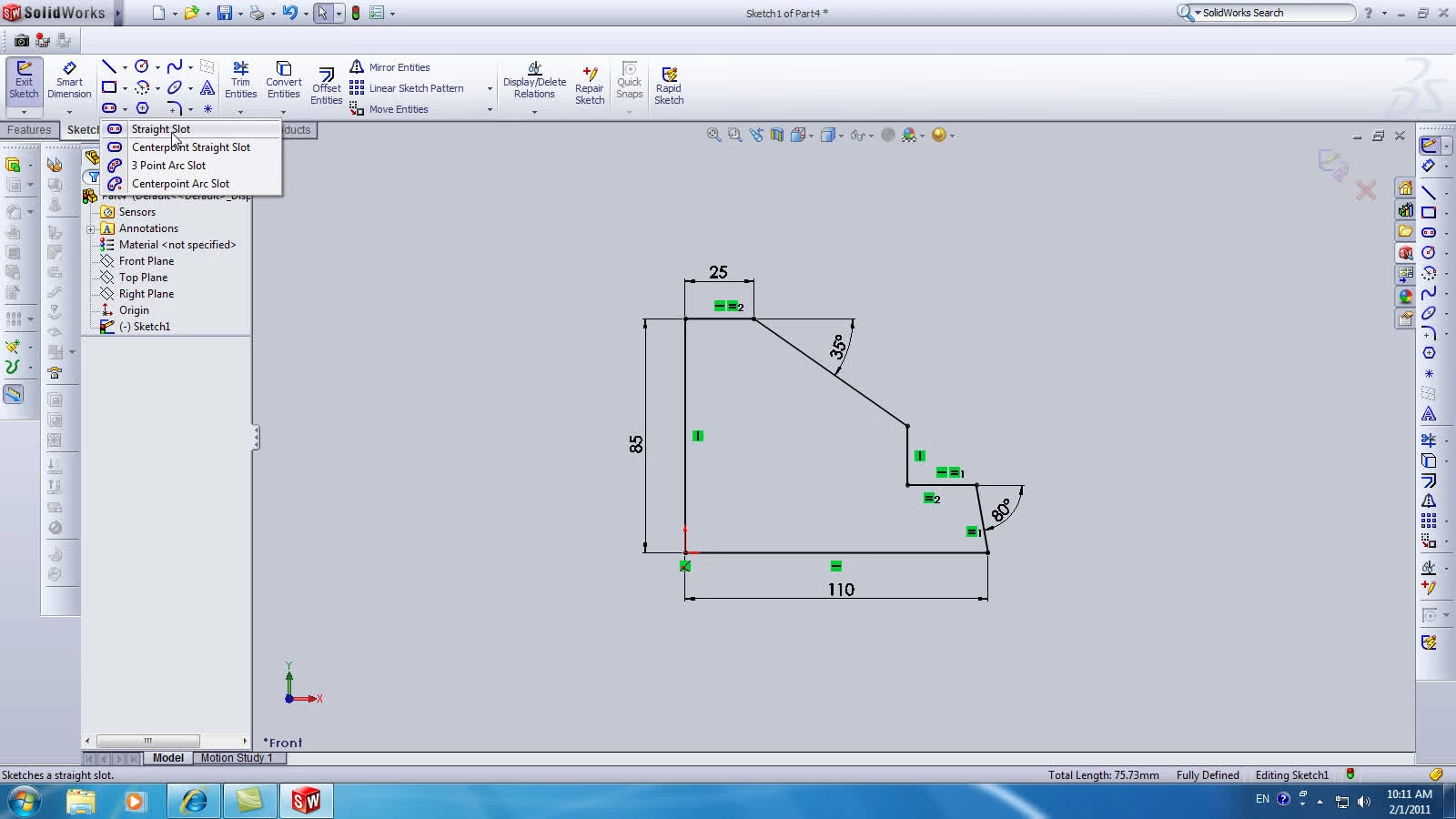1456x819 pixels.
Task: Open Internet Explorer from taskbar
Action: pyautogui.click(x=194, y=801)
